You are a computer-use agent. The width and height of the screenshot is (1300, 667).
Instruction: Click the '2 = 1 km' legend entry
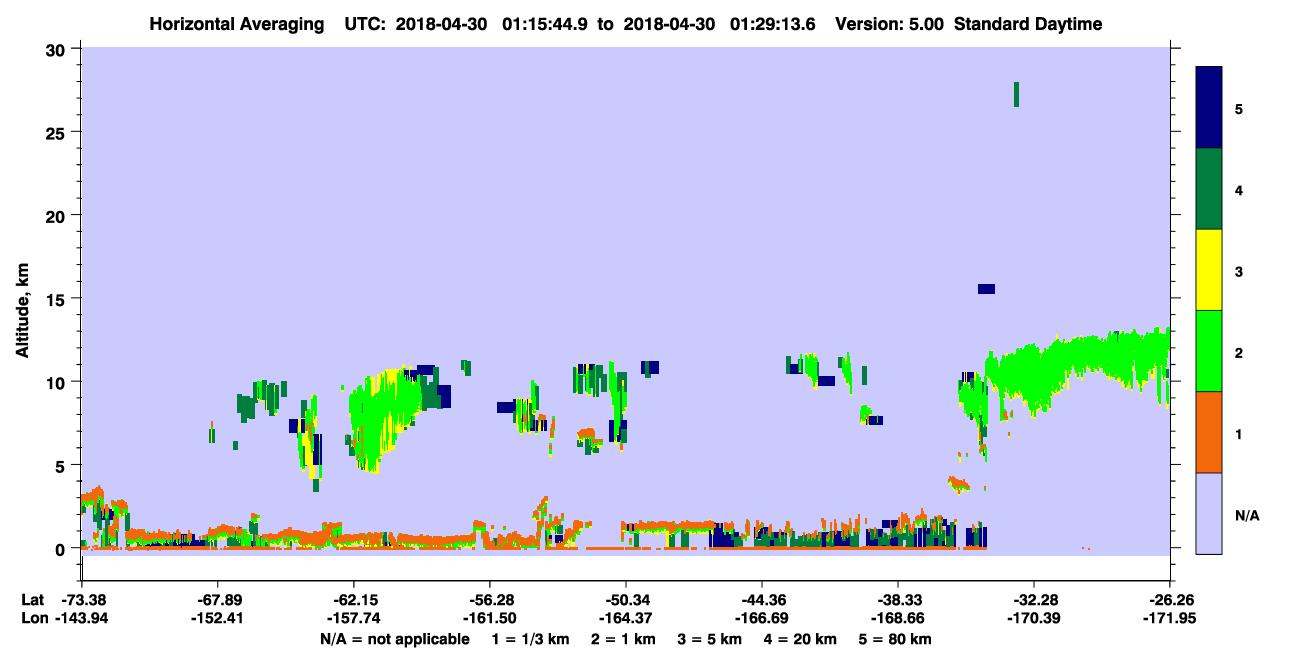pos(623,639)
